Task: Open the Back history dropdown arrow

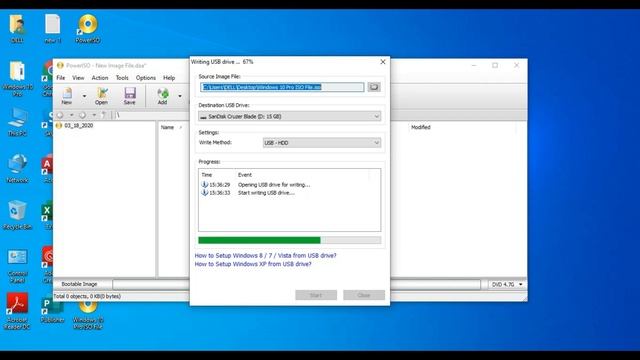Action: [71, 115]
